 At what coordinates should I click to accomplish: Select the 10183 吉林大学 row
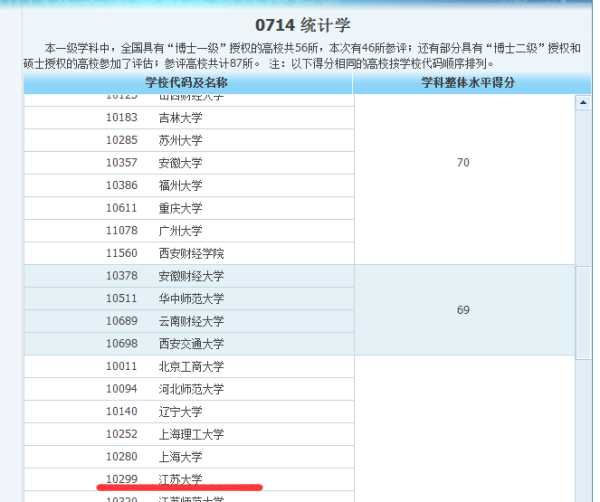click(x=189, y=118)
